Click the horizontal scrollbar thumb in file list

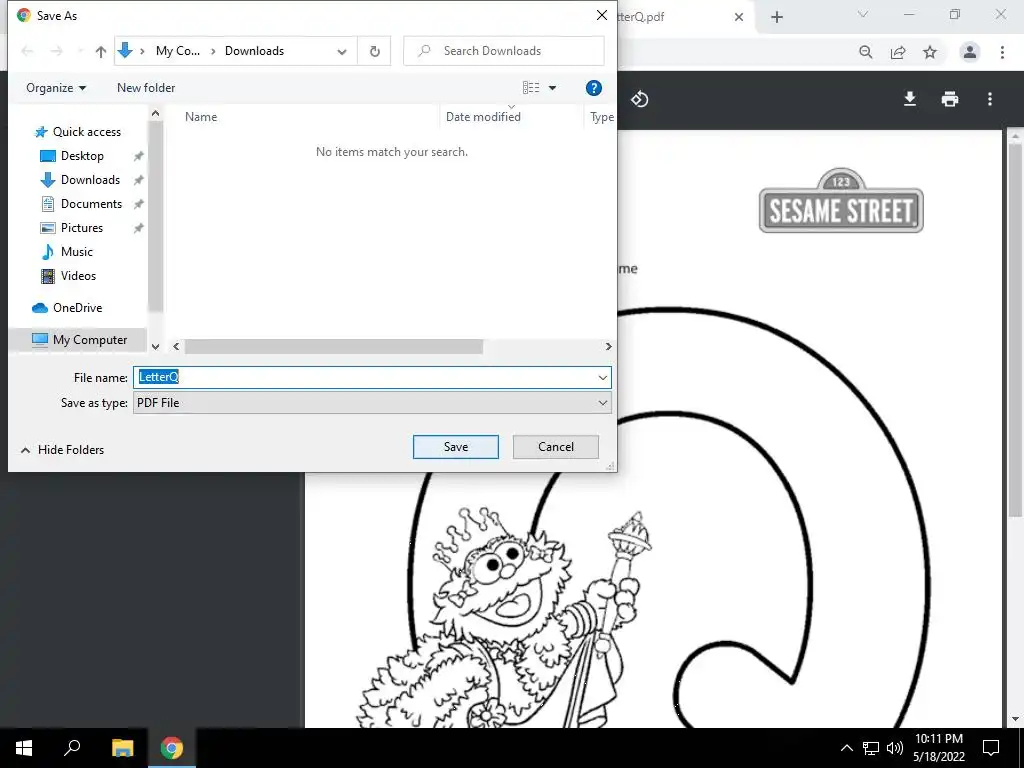(x=334, y=346)
